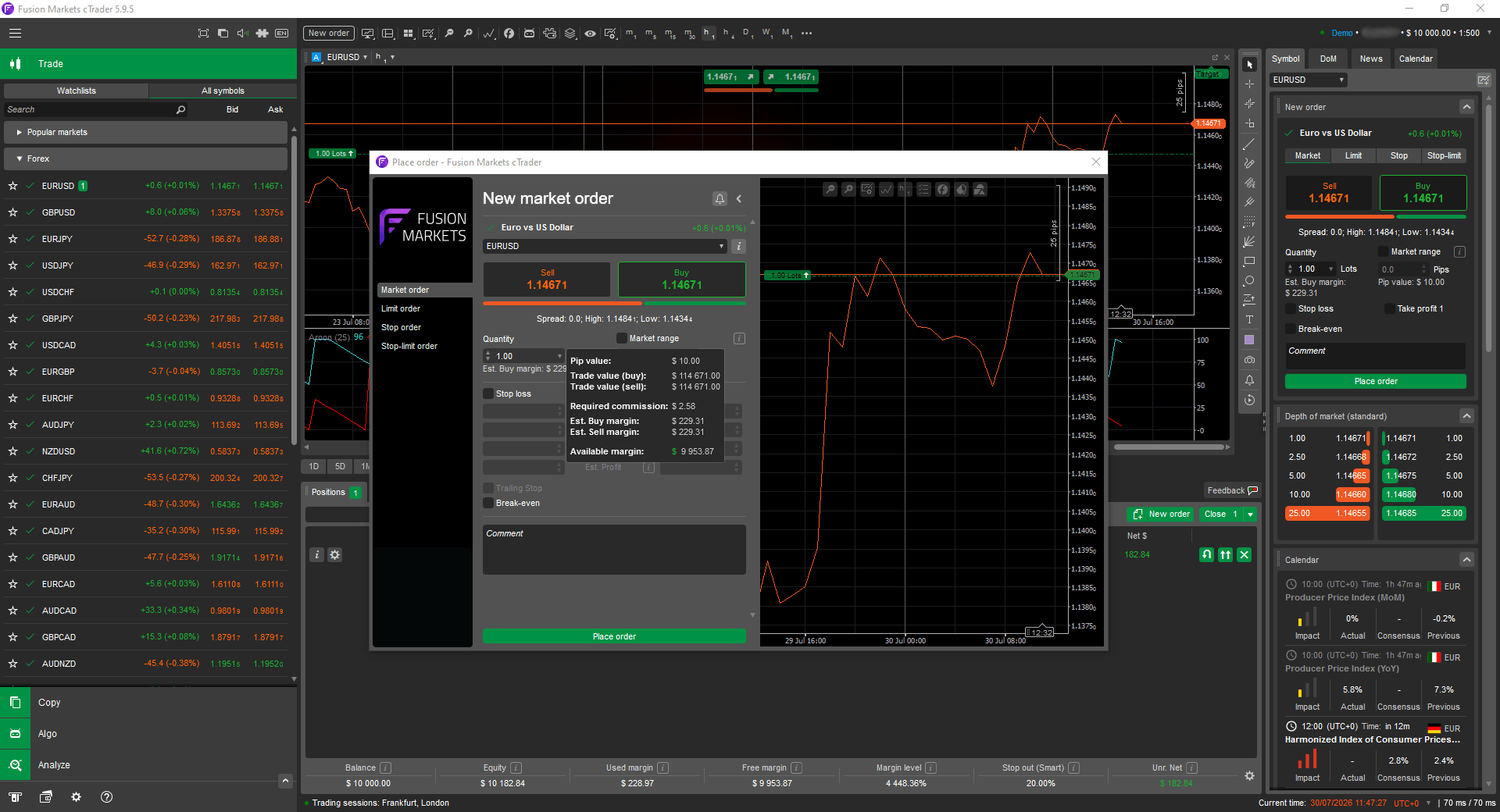Click the zoom in magnifier in the toolbar
Image resolution: width=1500 pixels, height=812 pixels.
[468, 33]
